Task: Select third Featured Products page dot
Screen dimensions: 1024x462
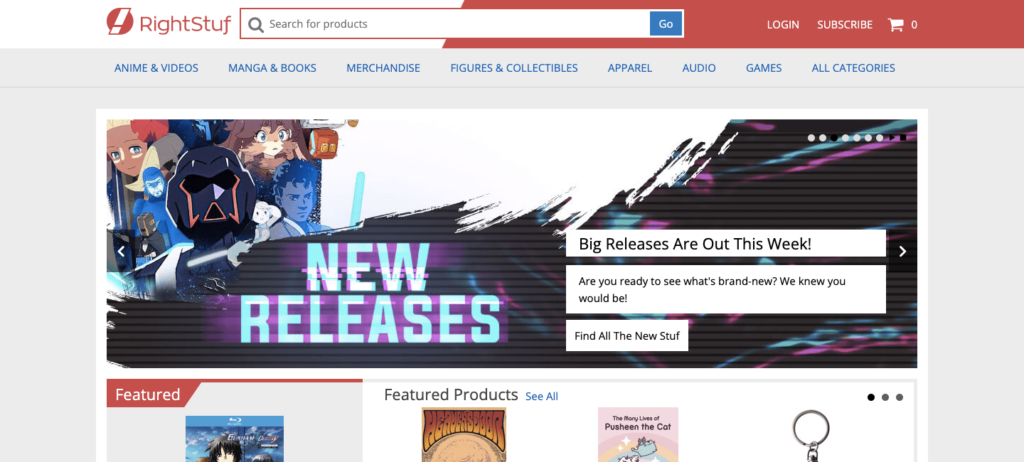Action: [x=899, y=397]
